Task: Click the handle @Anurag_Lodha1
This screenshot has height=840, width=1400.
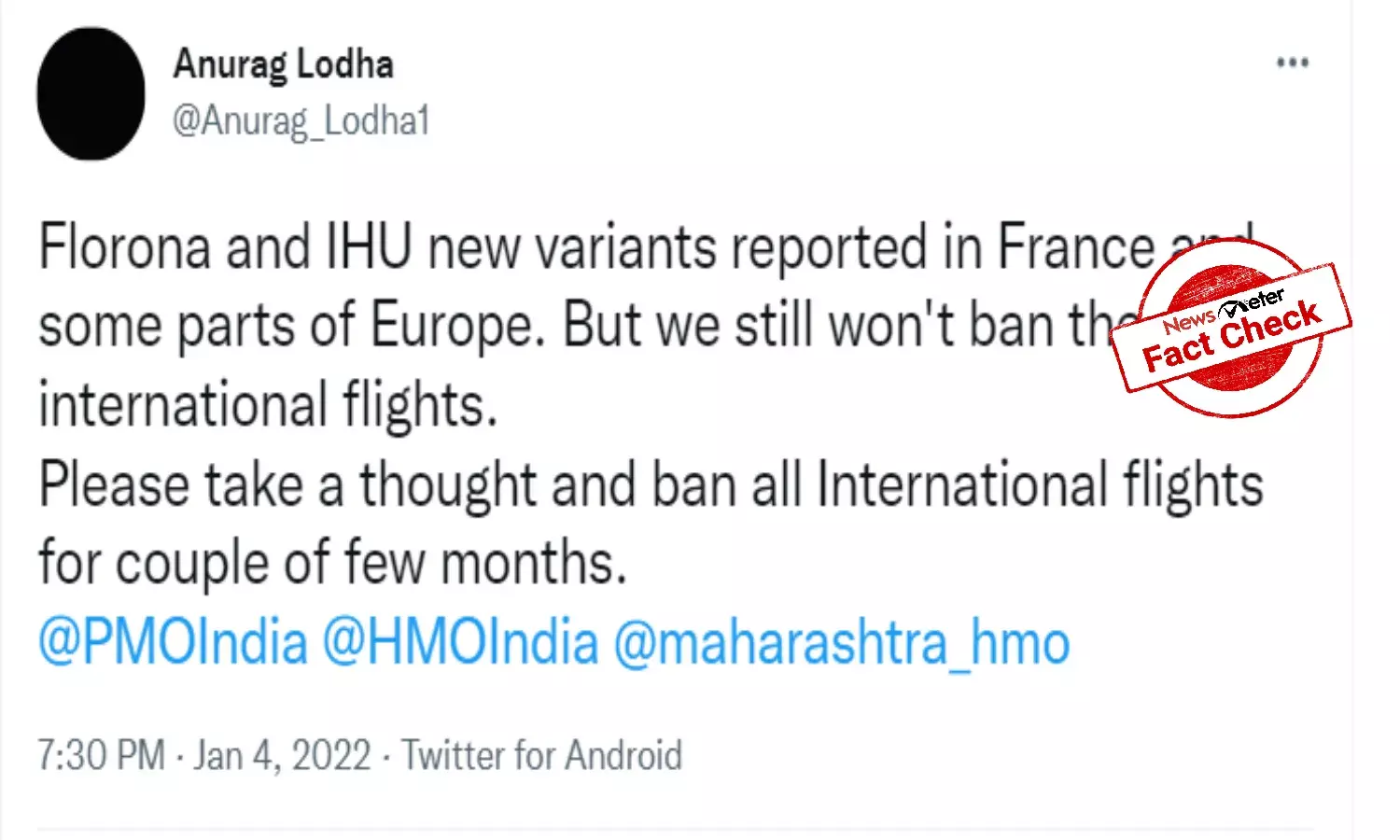Action: [x=301, y=119]
